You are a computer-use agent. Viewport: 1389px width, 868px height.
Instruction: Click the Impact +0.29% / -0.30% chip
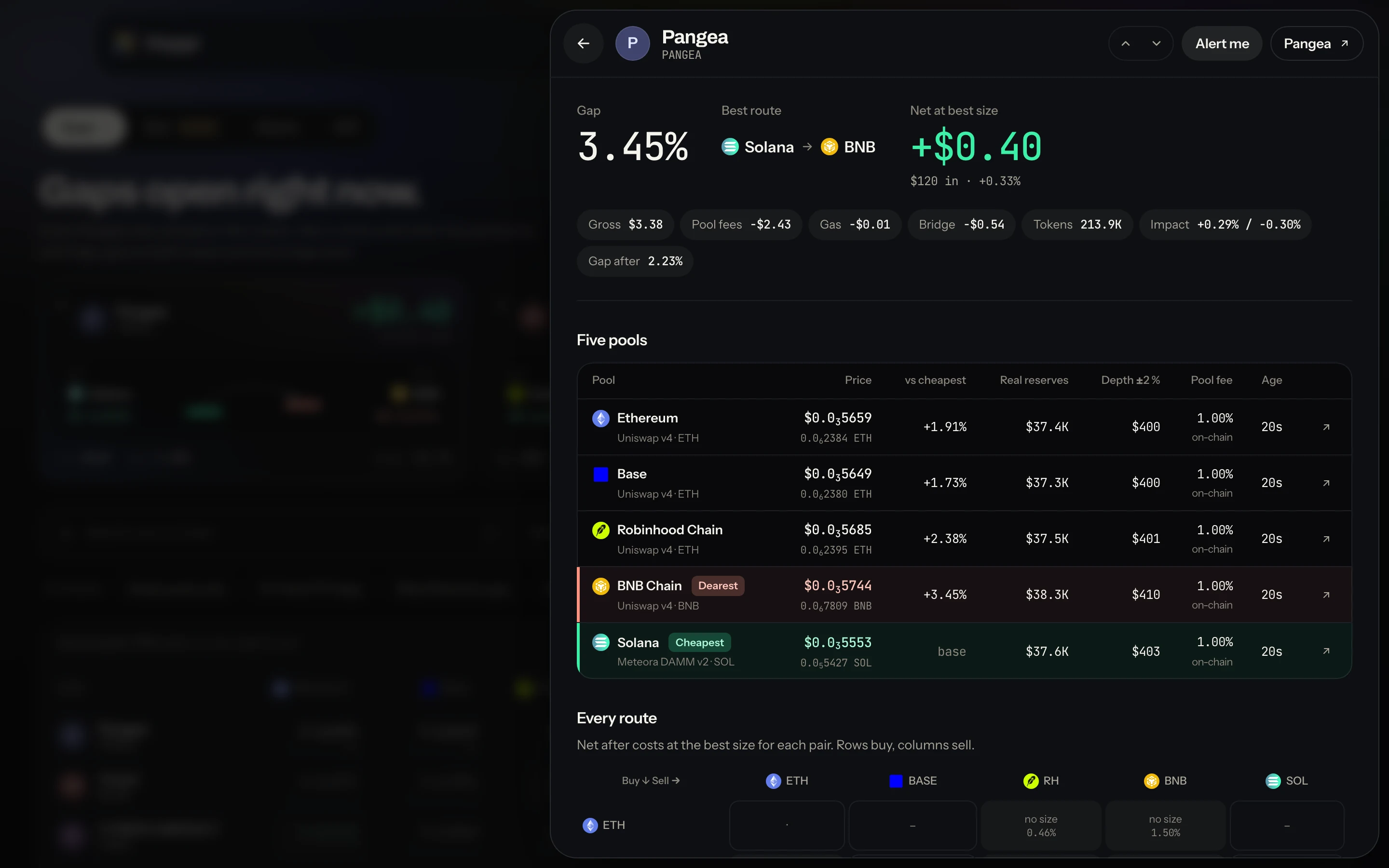click(x=1226, y=224)
